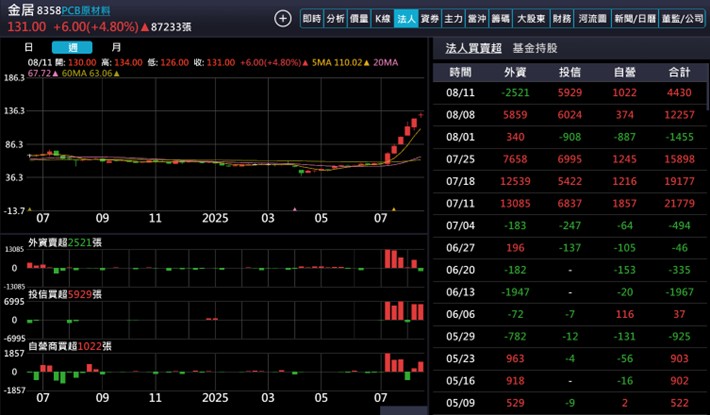Open the 即時 real-time tab

312,19
